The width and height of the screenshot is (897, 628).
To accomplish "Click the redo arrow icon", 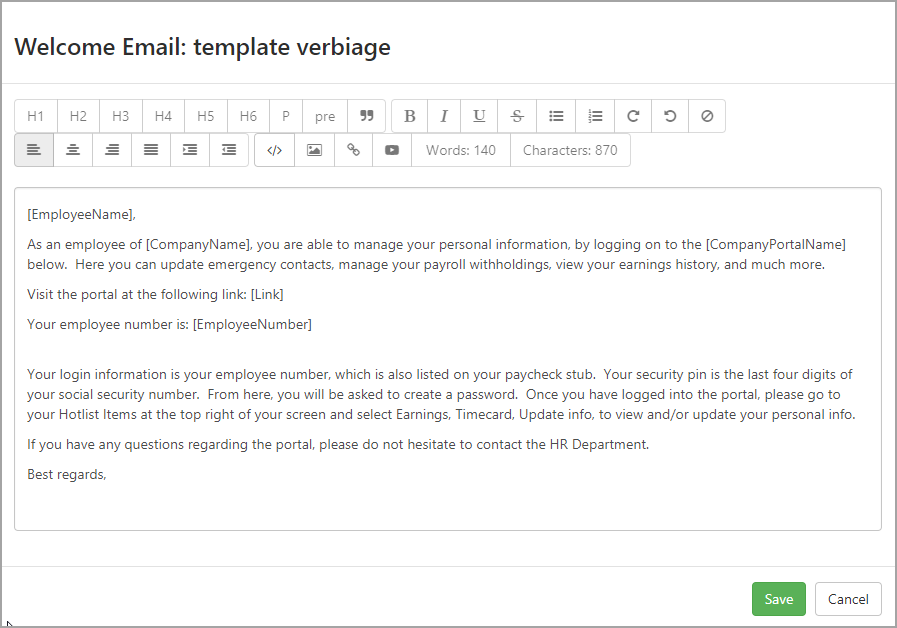I will 633,116.
